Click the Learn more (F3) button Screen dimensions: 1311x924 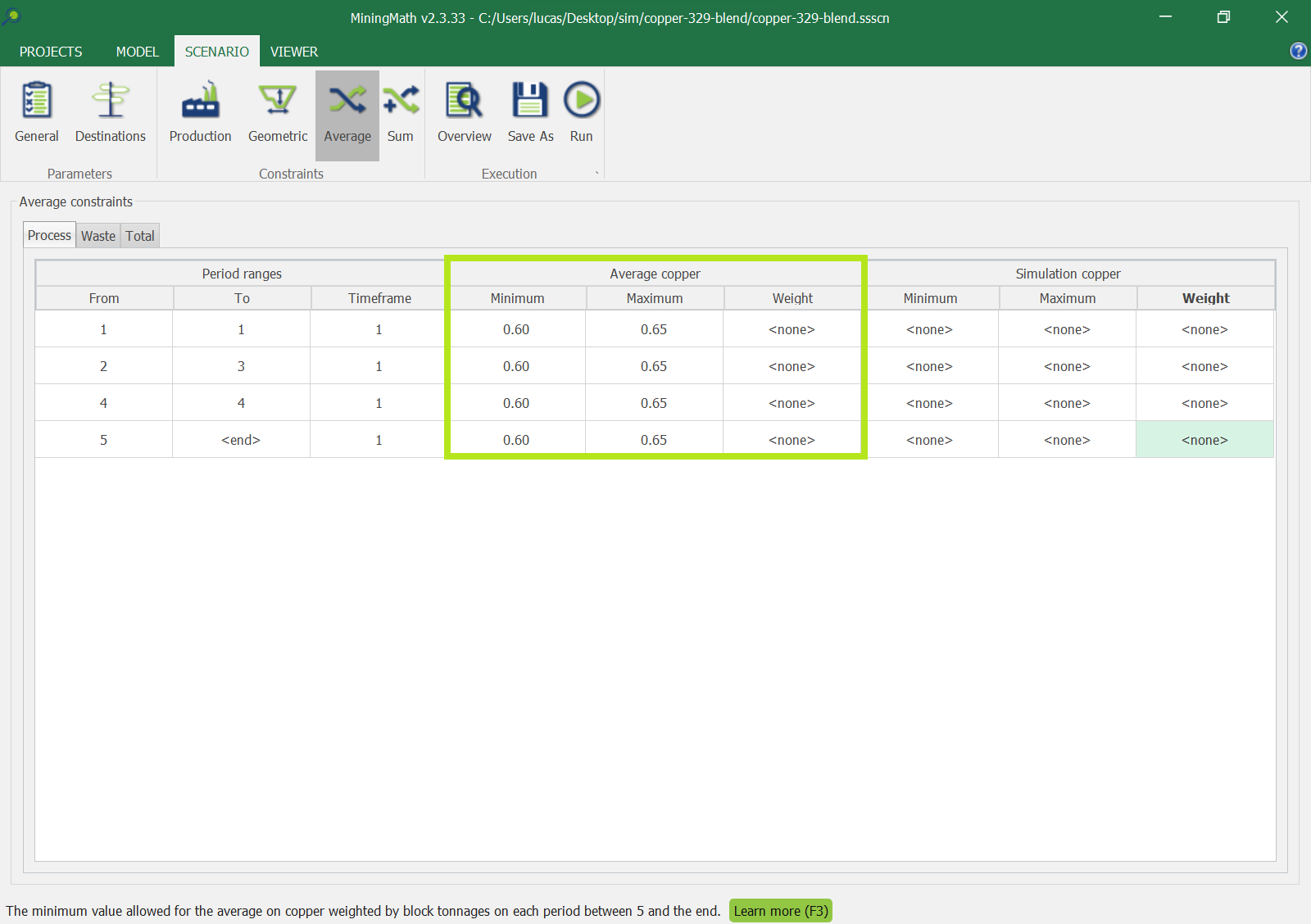click(x=781, y=911)
